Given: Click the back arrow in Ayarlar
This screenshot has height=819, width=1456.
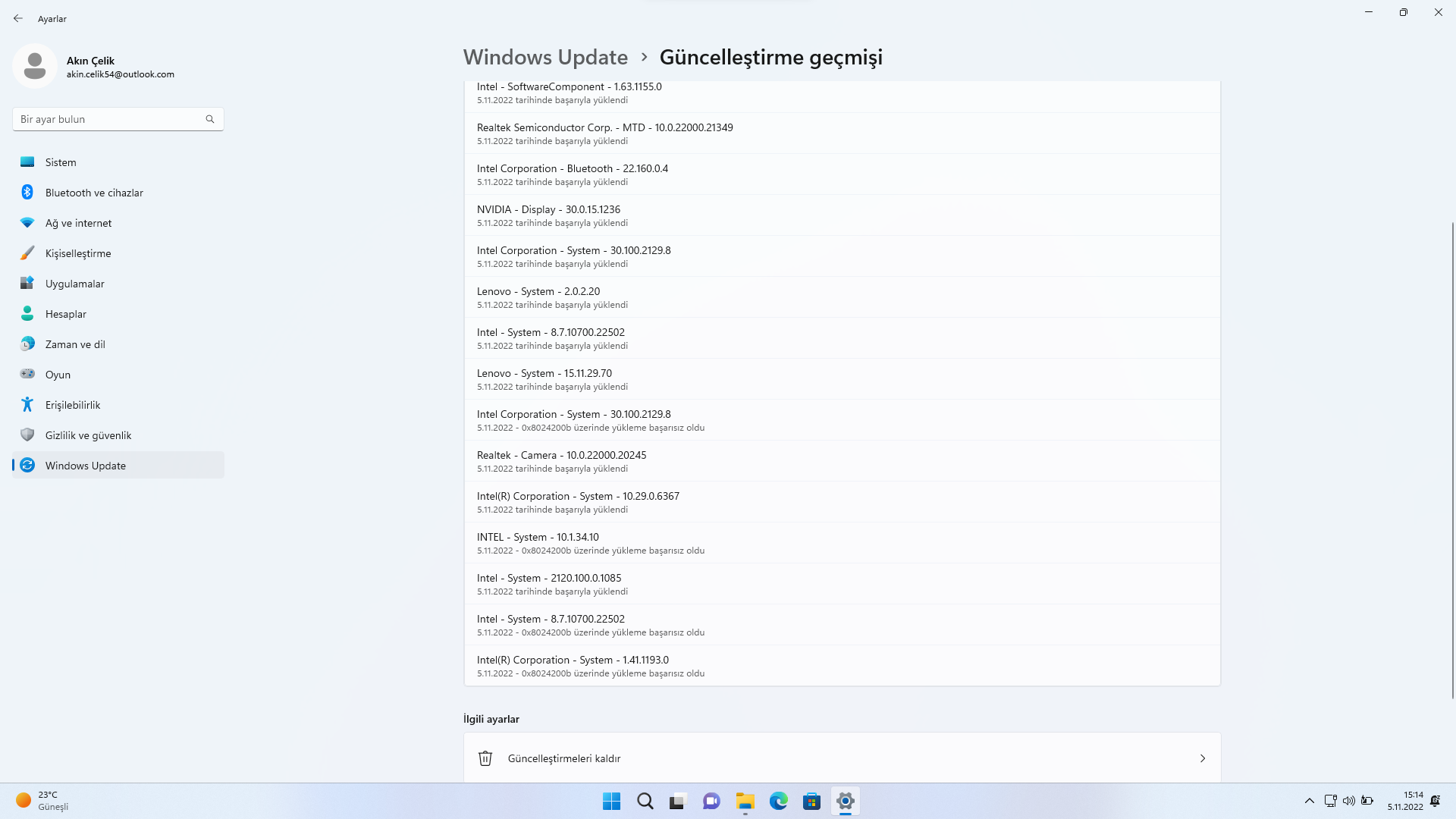Looking at the screenshot, I should (18, 18).
